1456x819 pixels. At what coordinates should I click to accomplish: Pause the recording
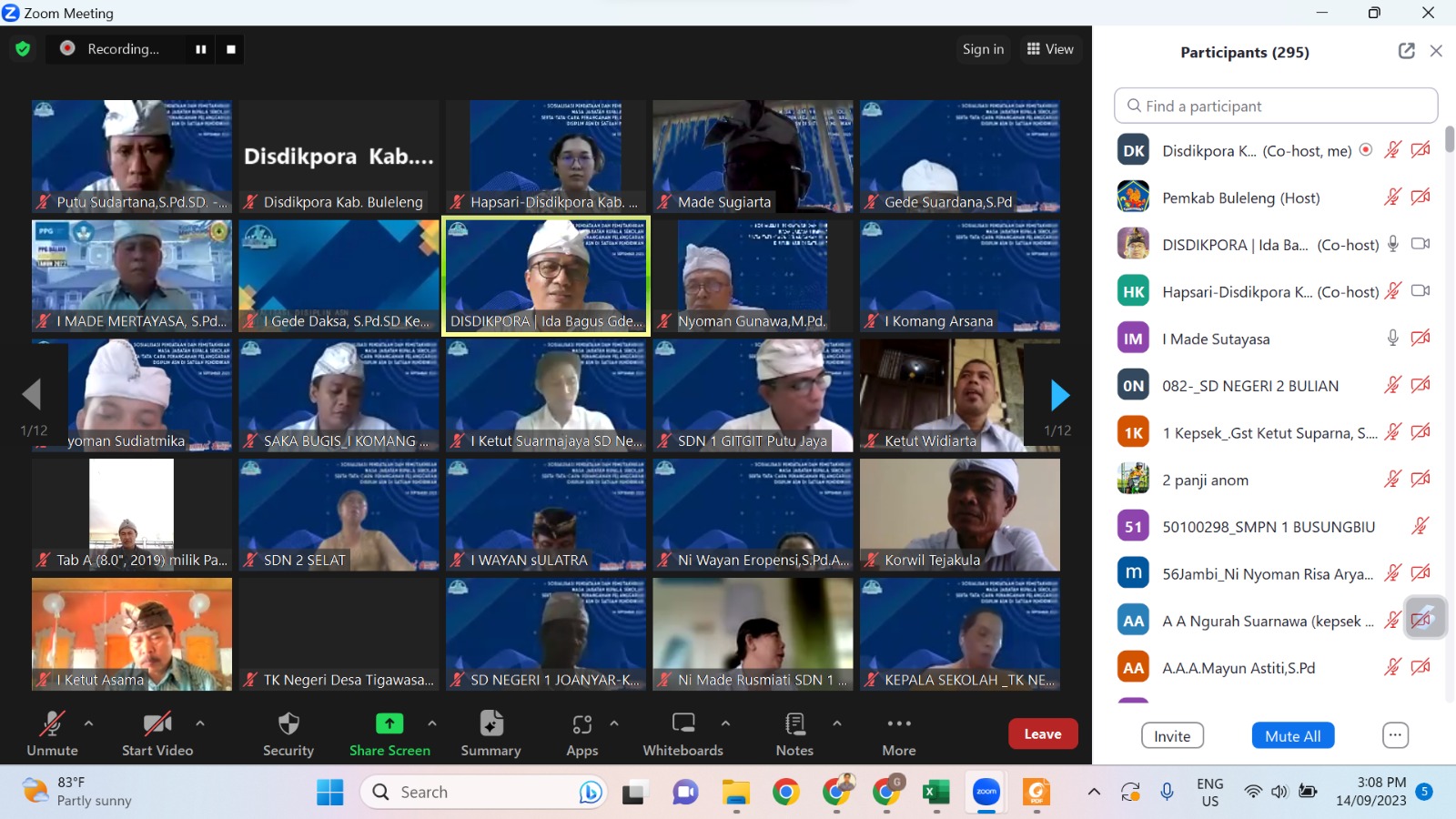coord(200,49)
